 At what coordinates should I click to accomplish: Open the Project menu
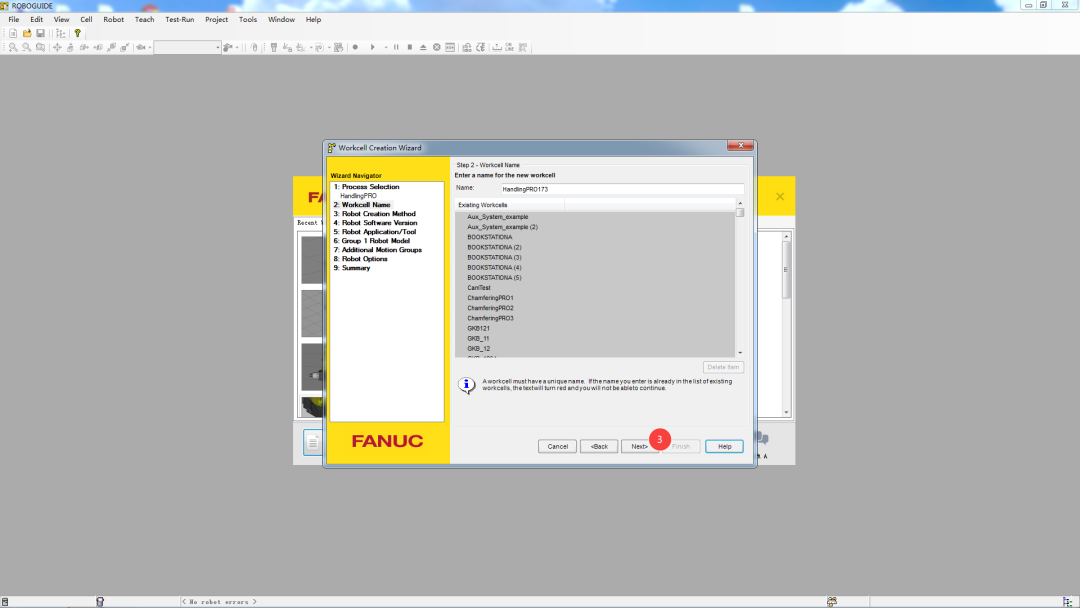tap(216, 19)
